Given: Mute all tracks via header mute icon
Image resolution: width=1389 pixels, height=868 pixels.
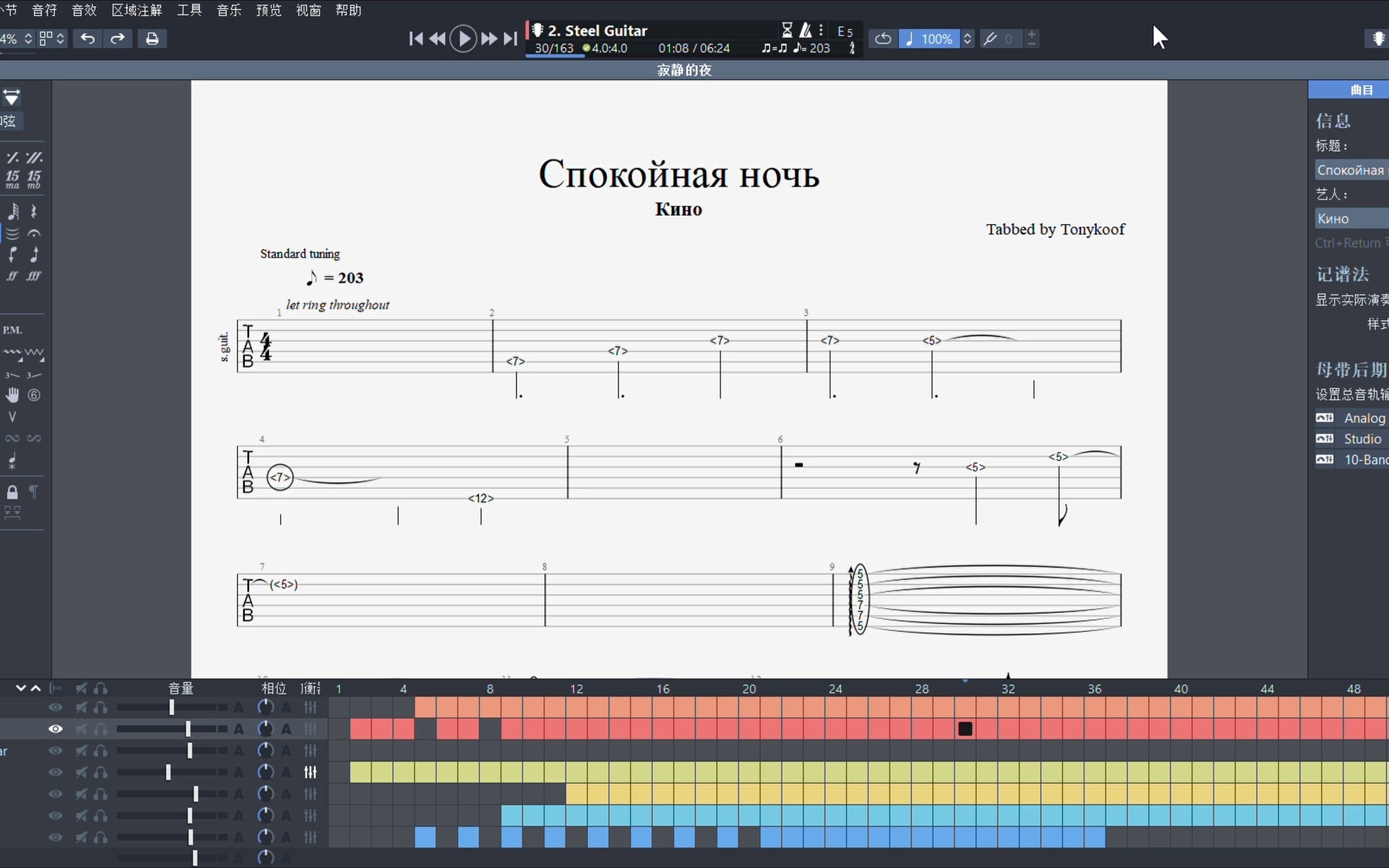Looking at the screenshot, I should point(81,688).
